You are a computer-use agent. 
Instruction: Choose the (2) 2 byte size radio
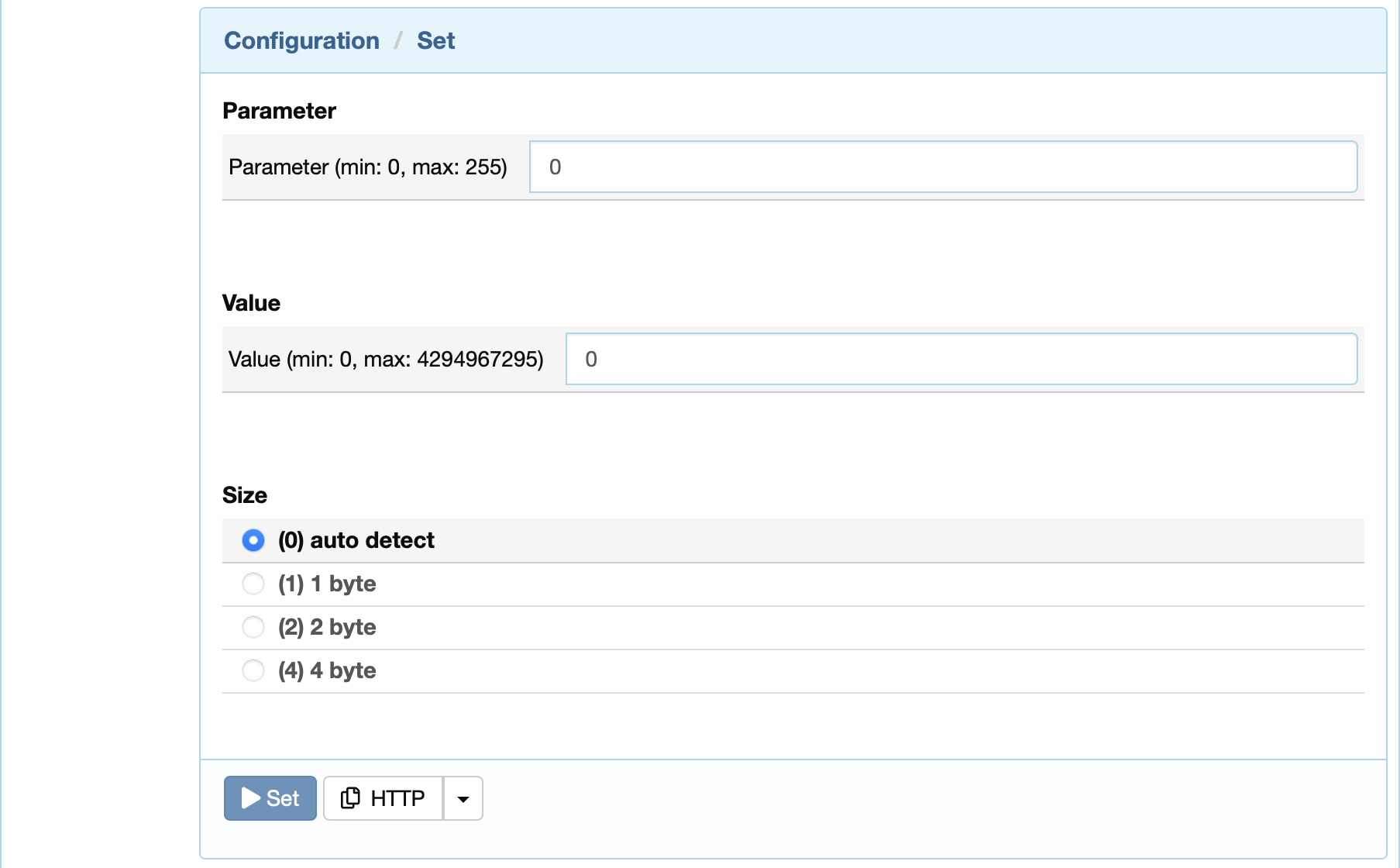coord(253,627)
